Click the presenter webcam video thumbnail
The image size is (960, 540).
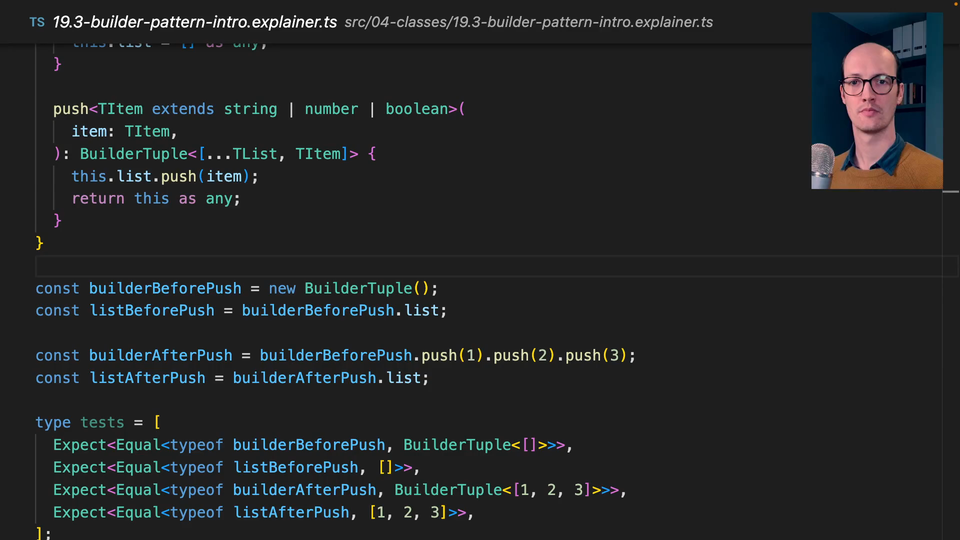point(876,100)
